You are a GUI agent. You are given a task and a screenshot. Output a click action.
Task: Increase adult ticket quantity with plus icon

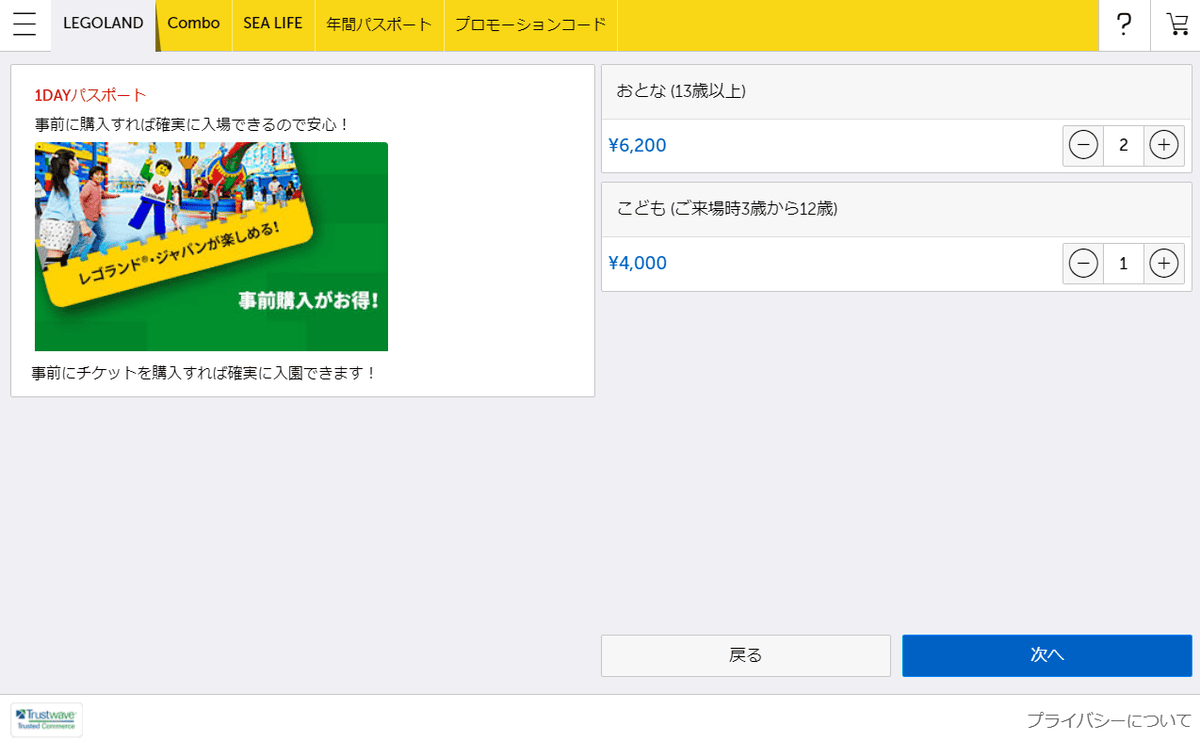click(x=1163, y=145)
